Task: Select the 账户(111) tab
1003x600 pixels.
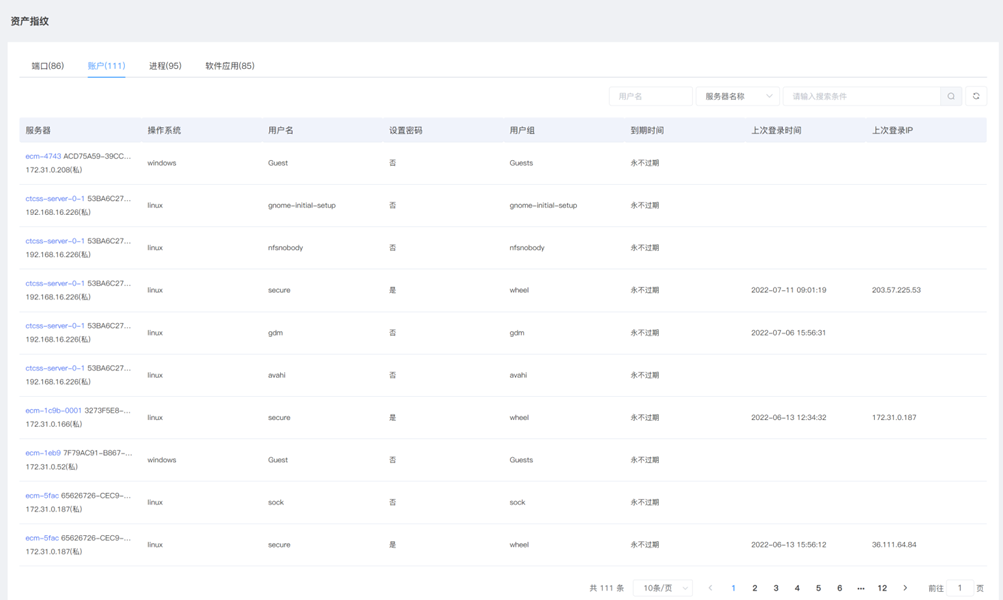Action: coord(106,66)
